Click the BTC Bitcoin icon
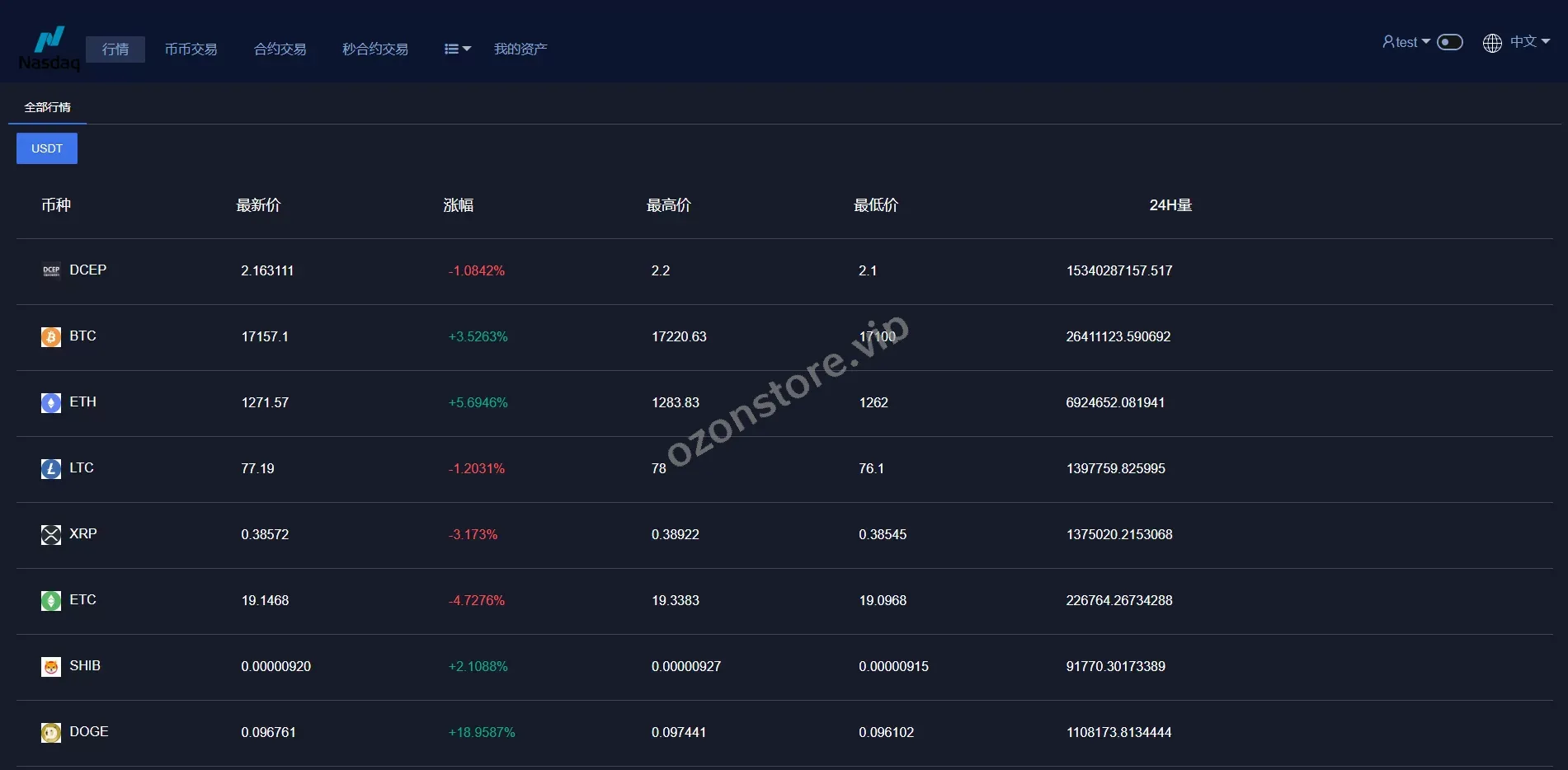 click(51, 336)
